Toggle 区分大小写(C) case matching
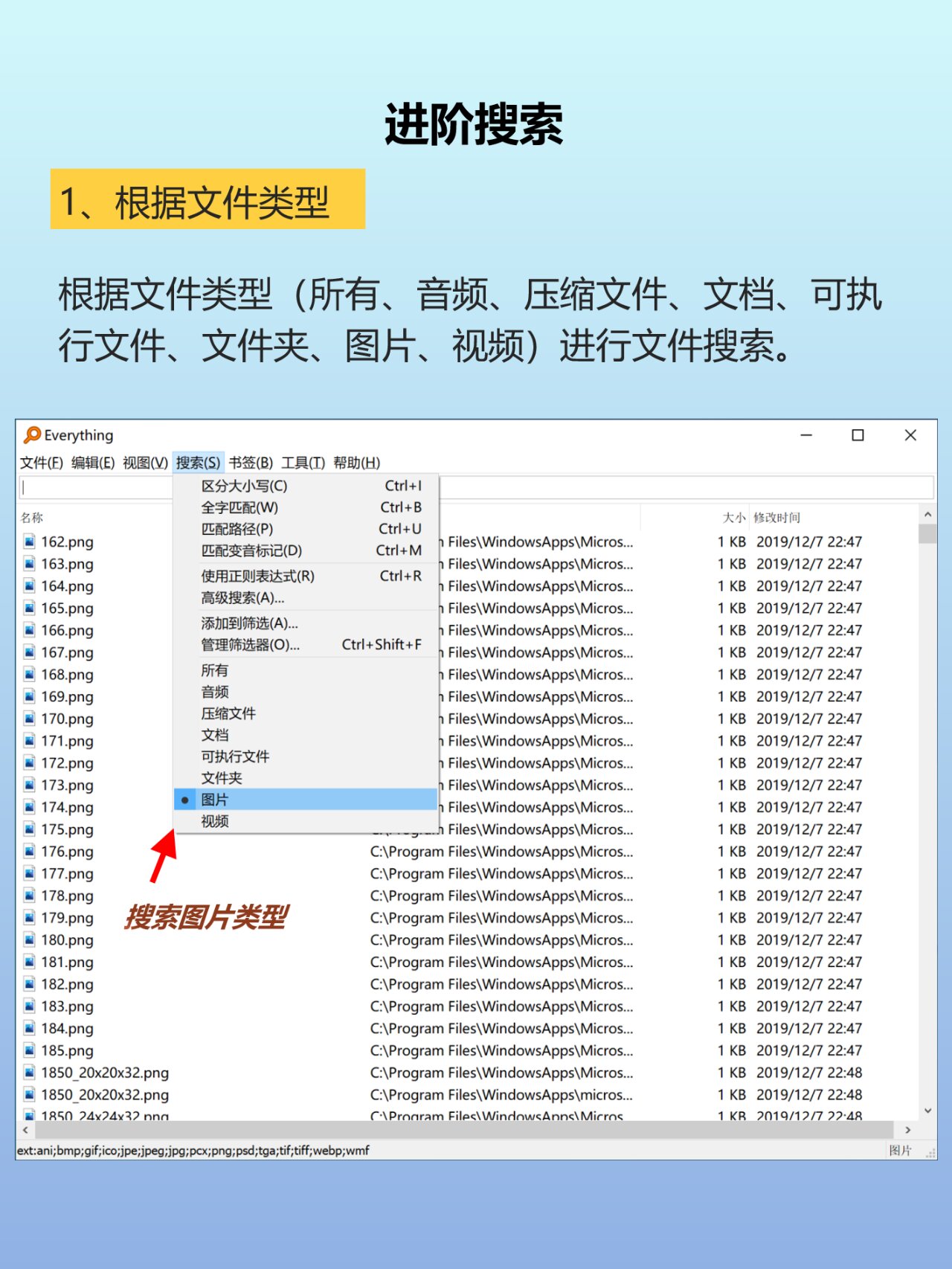This screenshot has height=1269, width=952. click(306, 486)
